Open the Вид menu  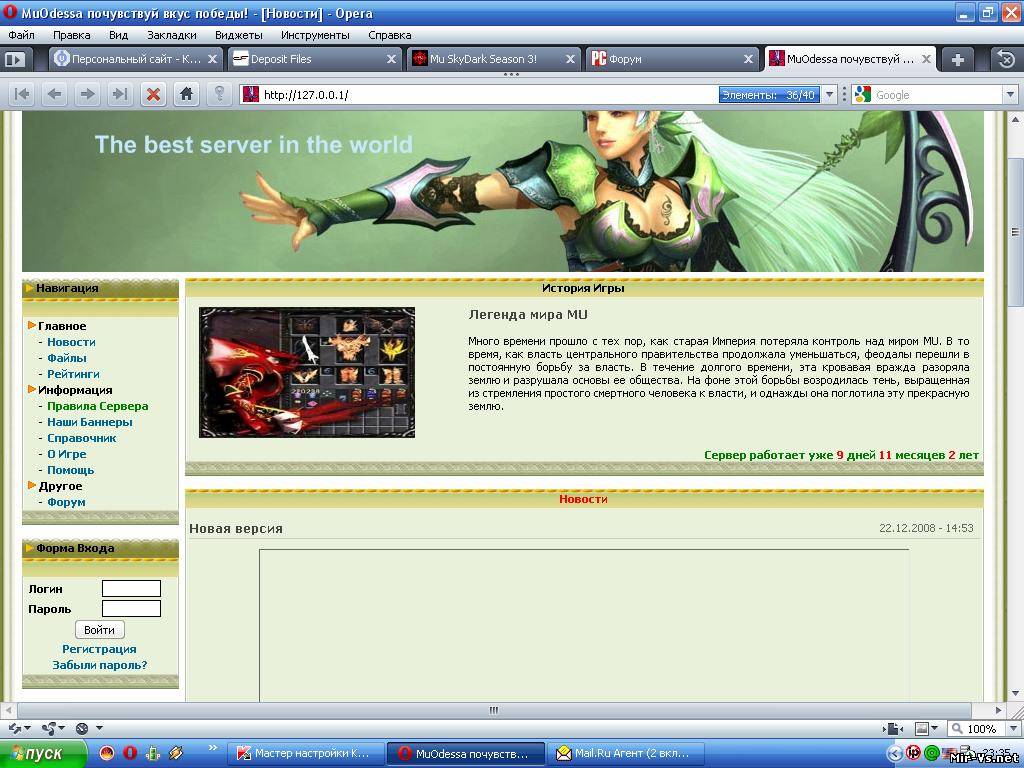[x=118, y=35]
